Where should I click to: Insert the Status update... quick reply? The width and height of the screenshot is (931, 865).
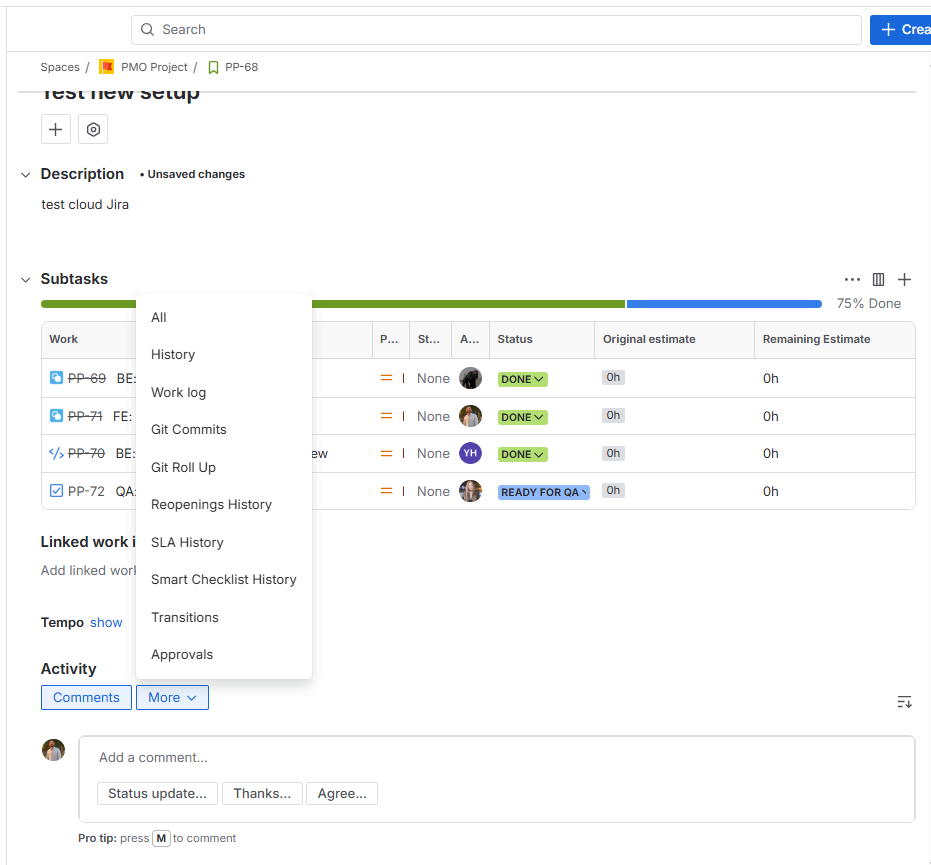coord(157,794)
